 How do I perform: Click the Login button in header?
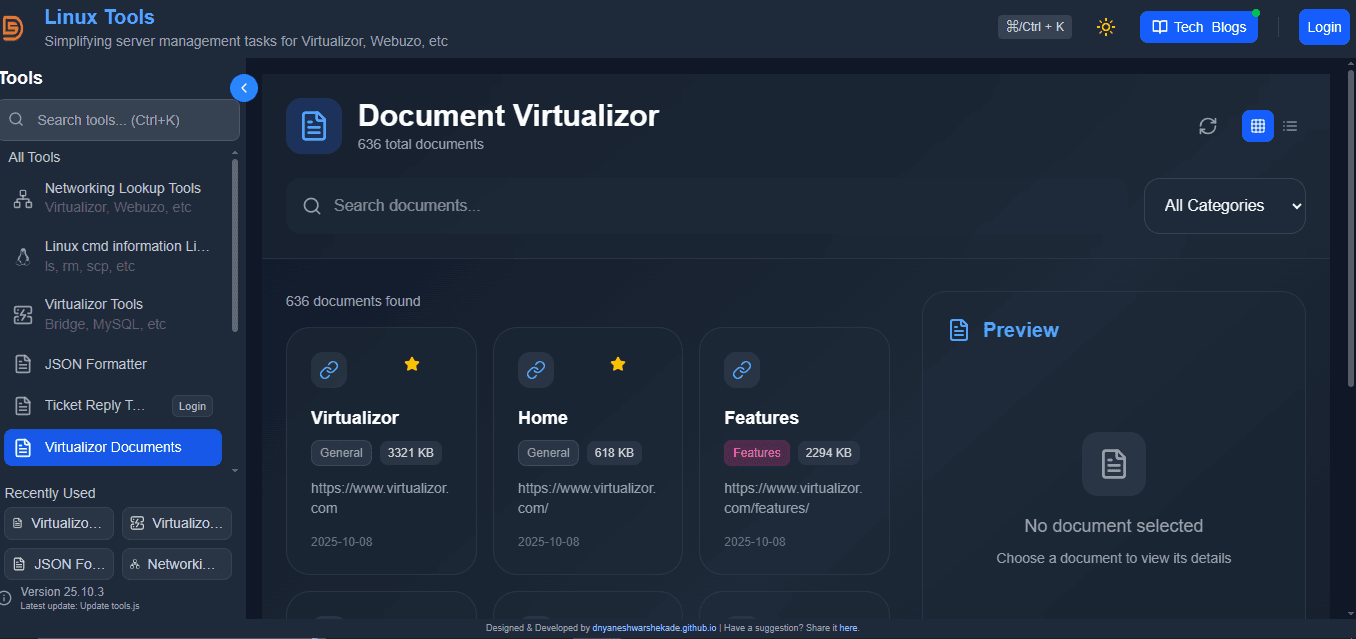(1324, 27)
